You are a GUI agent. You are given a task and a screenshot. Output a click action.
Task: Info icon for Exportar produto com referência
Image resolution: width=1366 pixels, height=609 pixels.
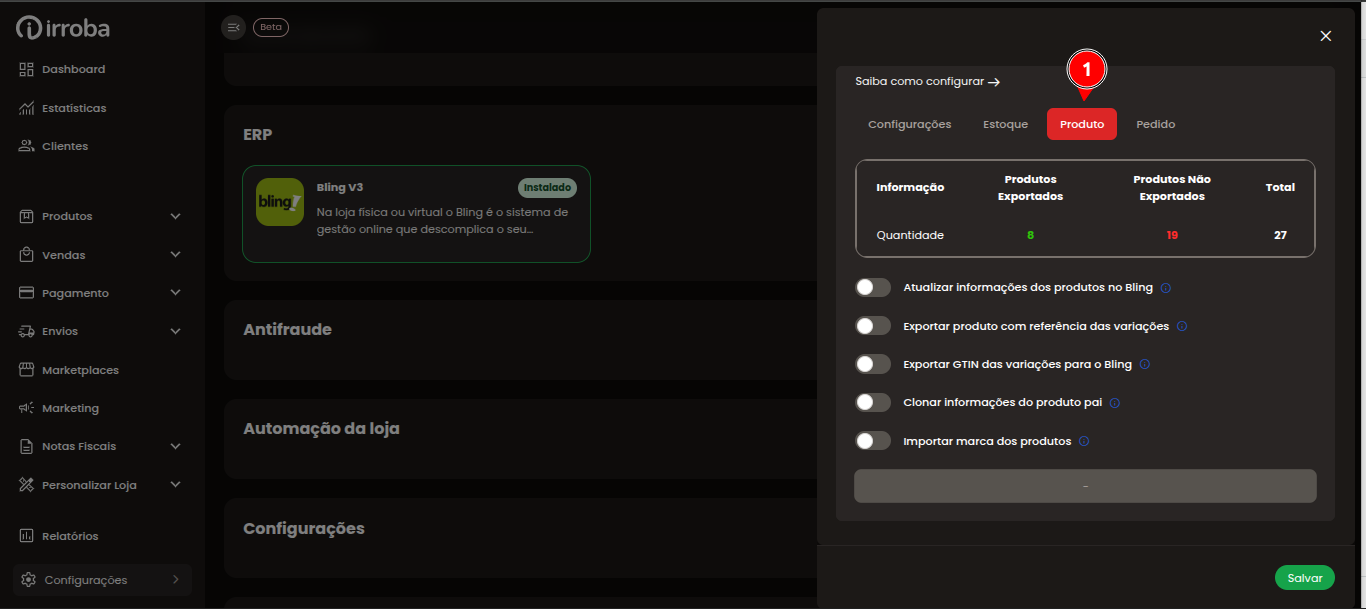click(x=1182, y=326)
